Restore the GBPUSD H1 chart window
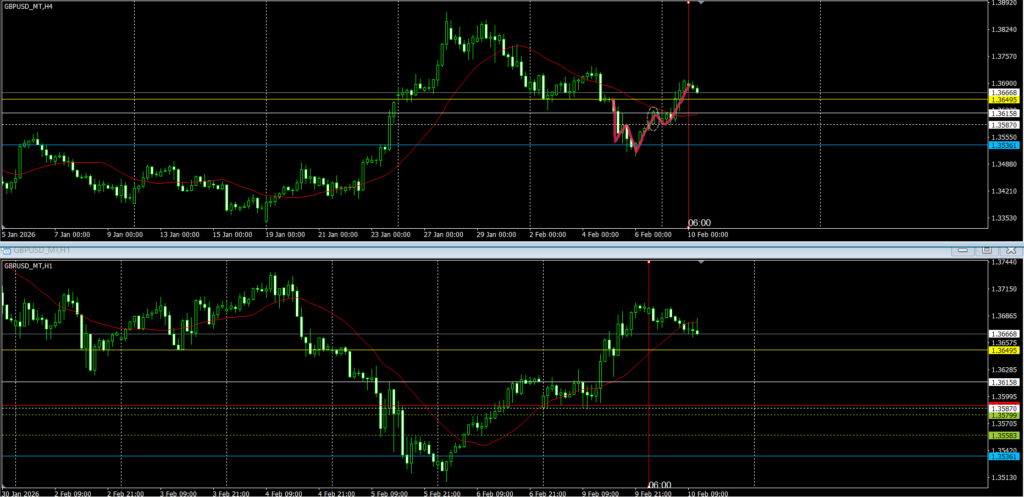1024x497 pixels. coord(985,249)
